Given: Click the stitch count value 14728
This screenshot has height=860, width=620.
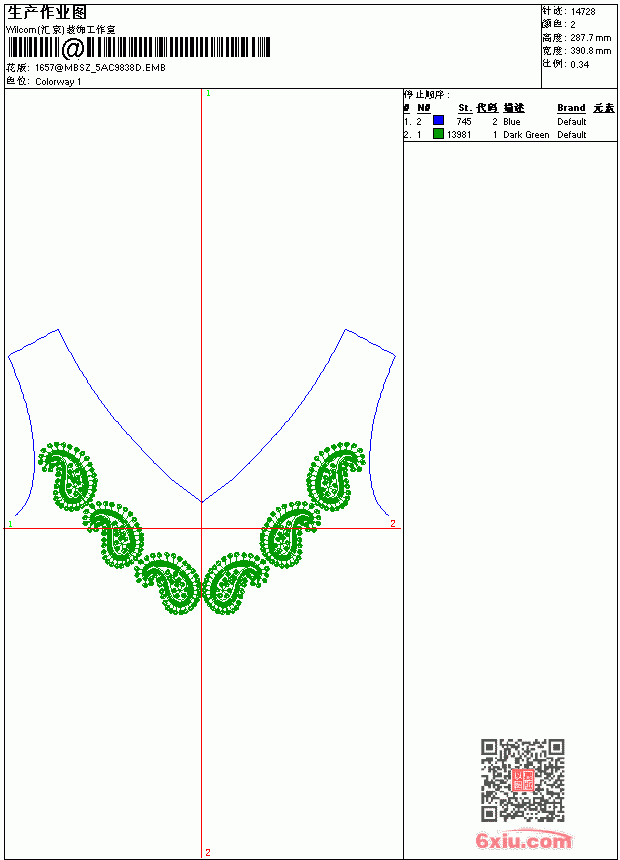Looking at the screenshot, I should coord(583,12).
